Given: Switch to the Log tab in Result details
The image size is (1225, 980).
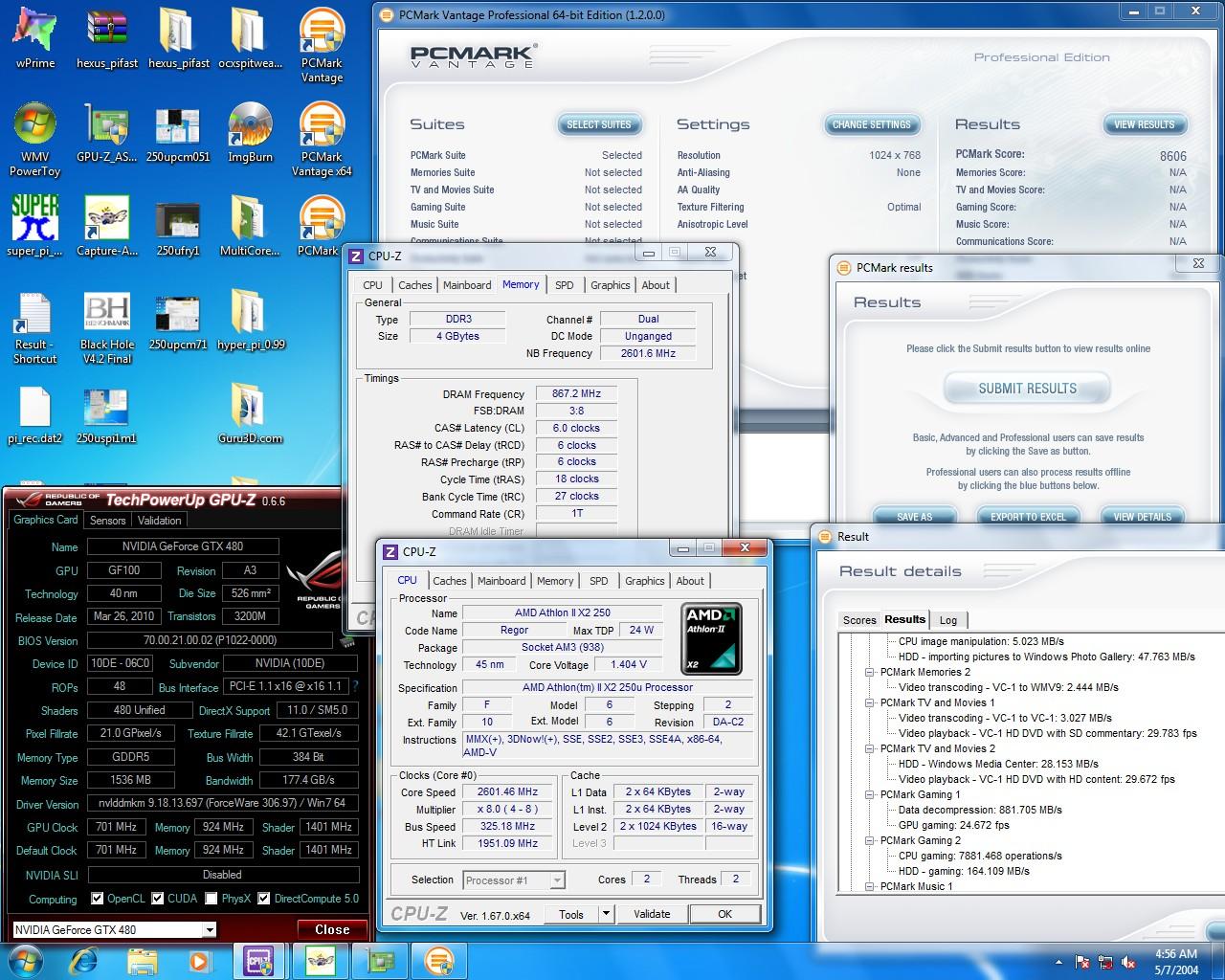Looking at the screenshot, I should [x=948, y=620].
